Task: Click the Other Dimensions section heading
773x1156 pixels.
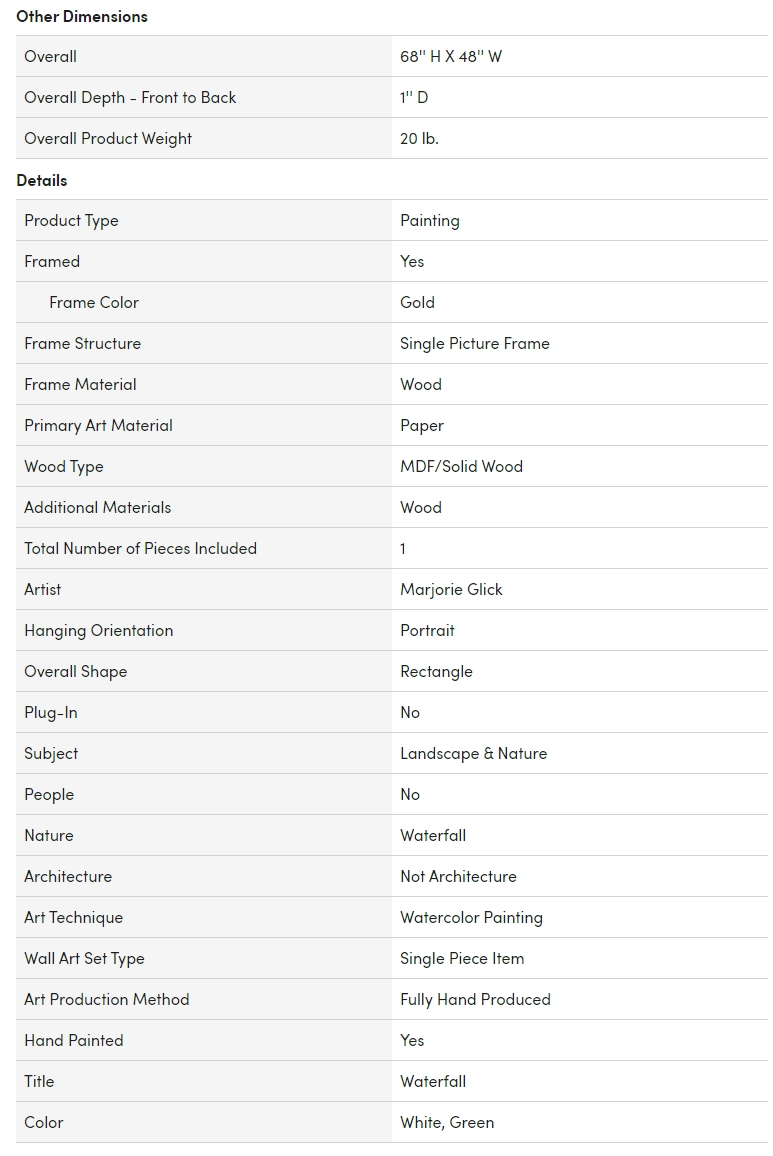Action: coord(82,16)
